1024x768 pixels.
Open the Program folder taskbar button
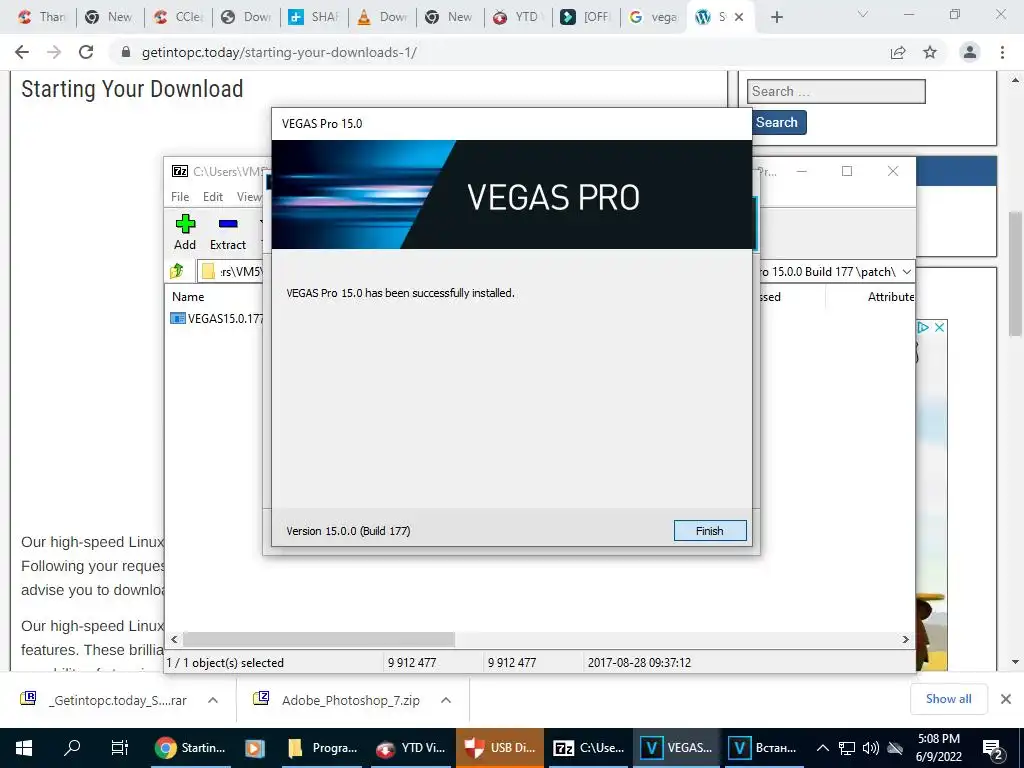coord(324,747)
